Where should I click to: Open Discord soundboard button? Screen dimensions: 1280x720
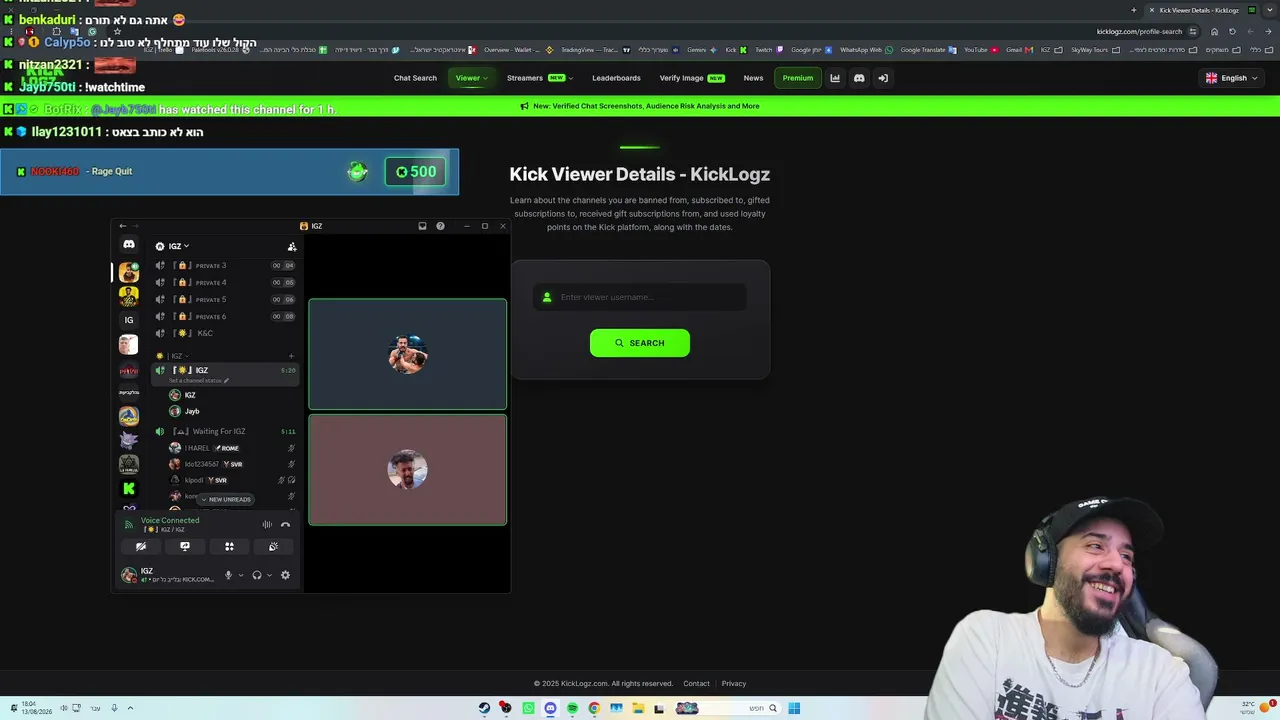[x=273, y=547]
